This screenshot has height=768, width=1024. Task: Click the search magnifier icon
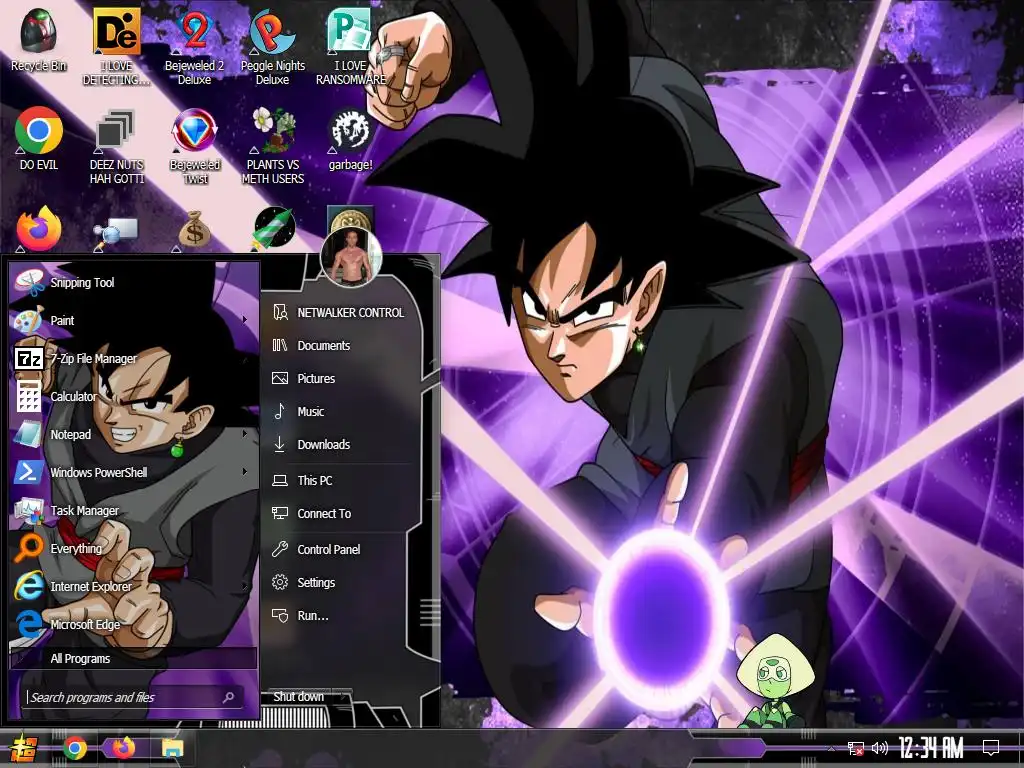pyautogui.click(x=229, y=697)
